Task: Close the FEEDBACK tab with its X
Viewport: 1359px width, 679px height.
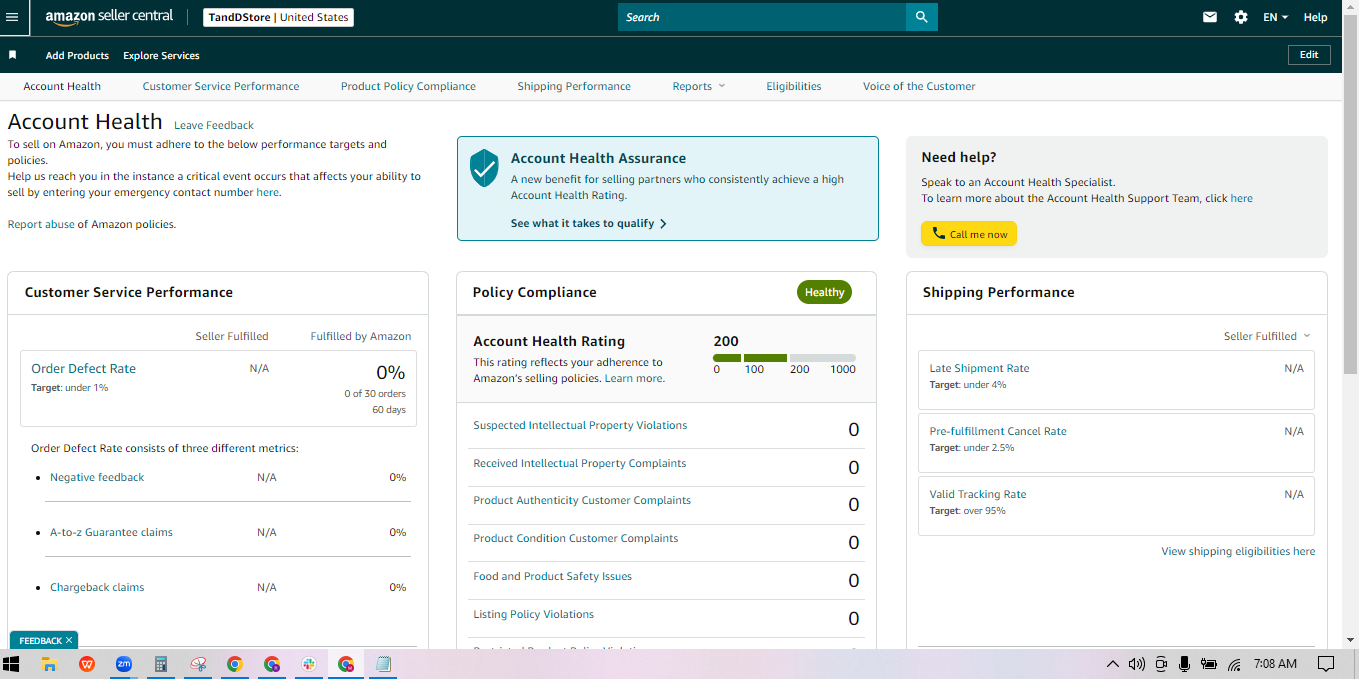Action: point(69,640)
